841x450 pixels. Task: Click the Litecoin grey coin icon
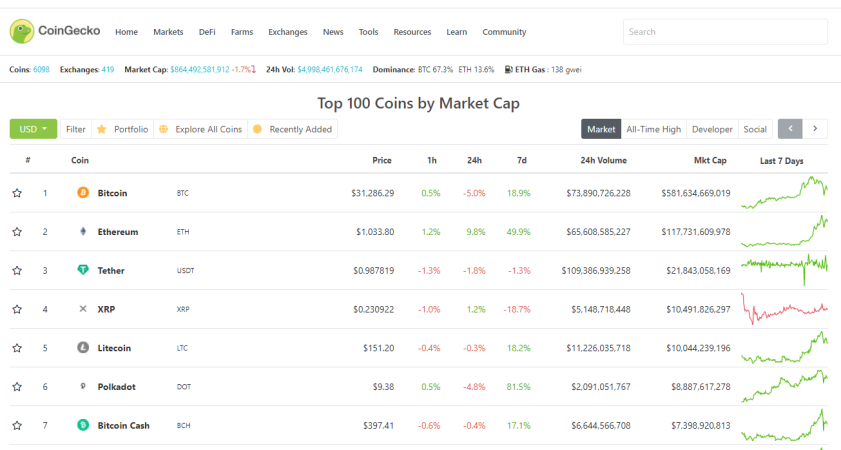tap(83, 348)
